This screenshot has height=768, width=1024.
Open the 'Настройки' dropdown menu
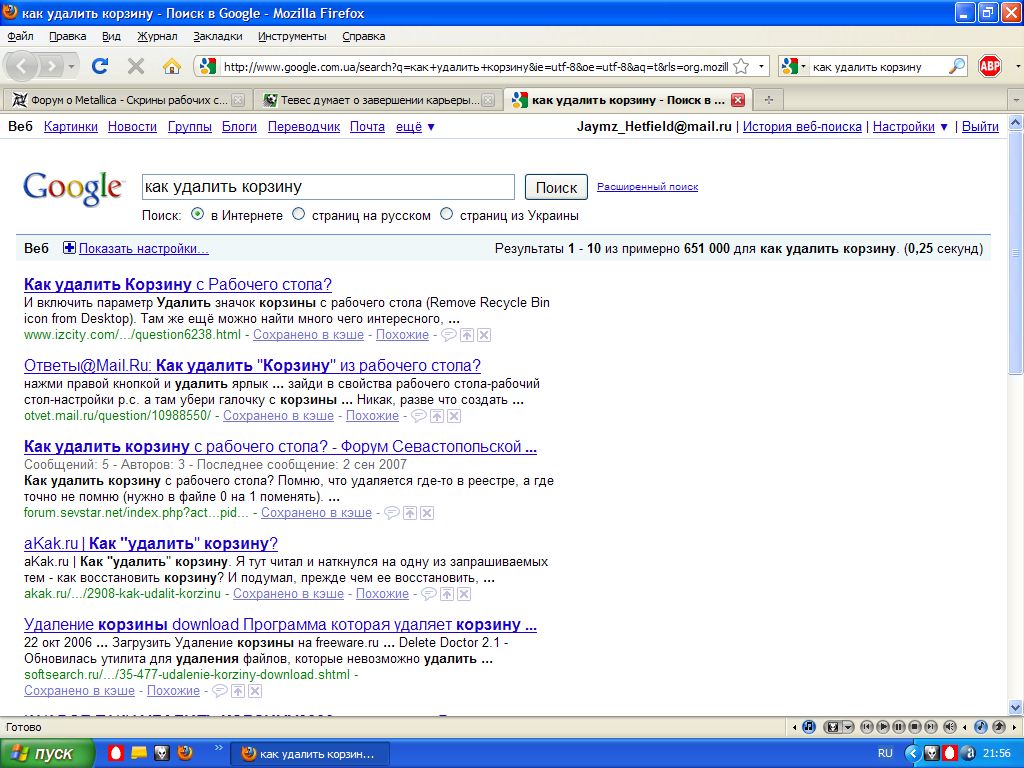point(910,127)
